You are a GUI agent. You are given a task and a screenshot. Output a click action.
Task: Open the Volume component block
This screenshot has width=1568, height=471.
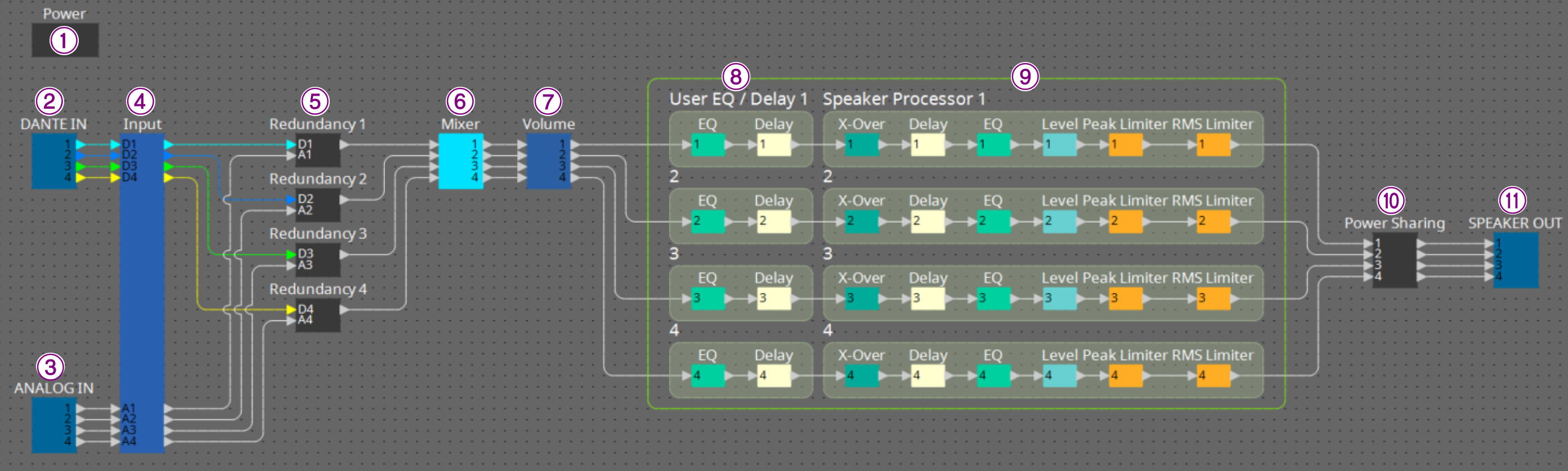[548, 161]
